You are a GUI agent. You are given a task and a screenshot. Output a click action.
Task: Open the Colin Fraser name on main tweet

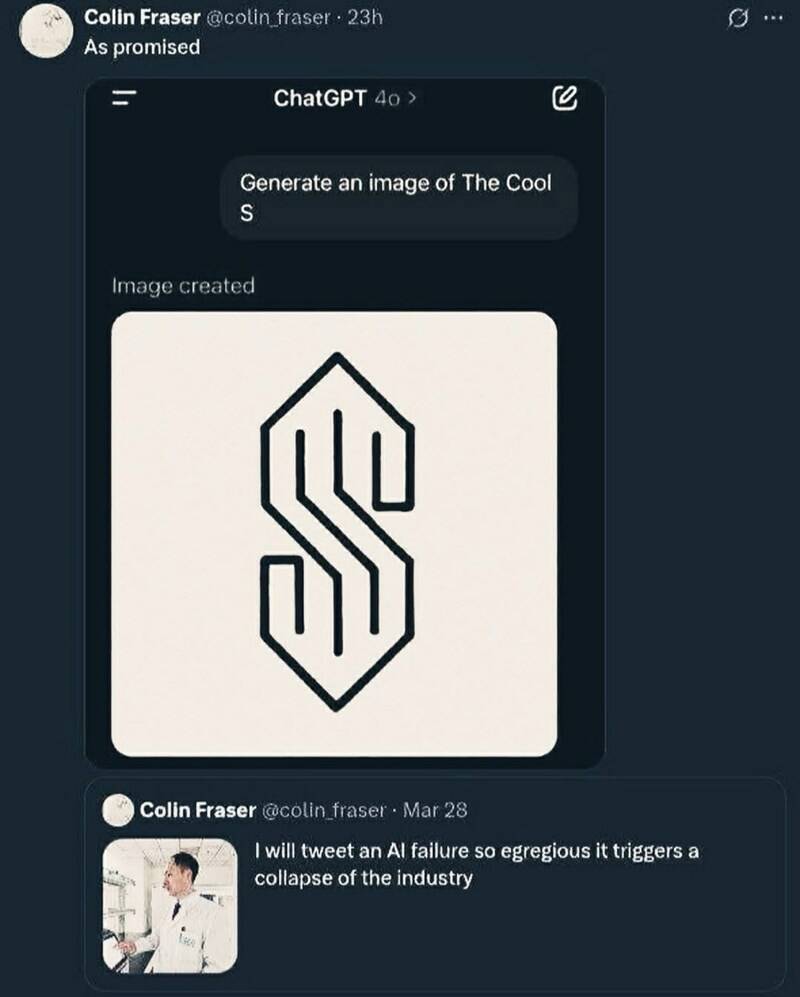[x=141, y=18]
